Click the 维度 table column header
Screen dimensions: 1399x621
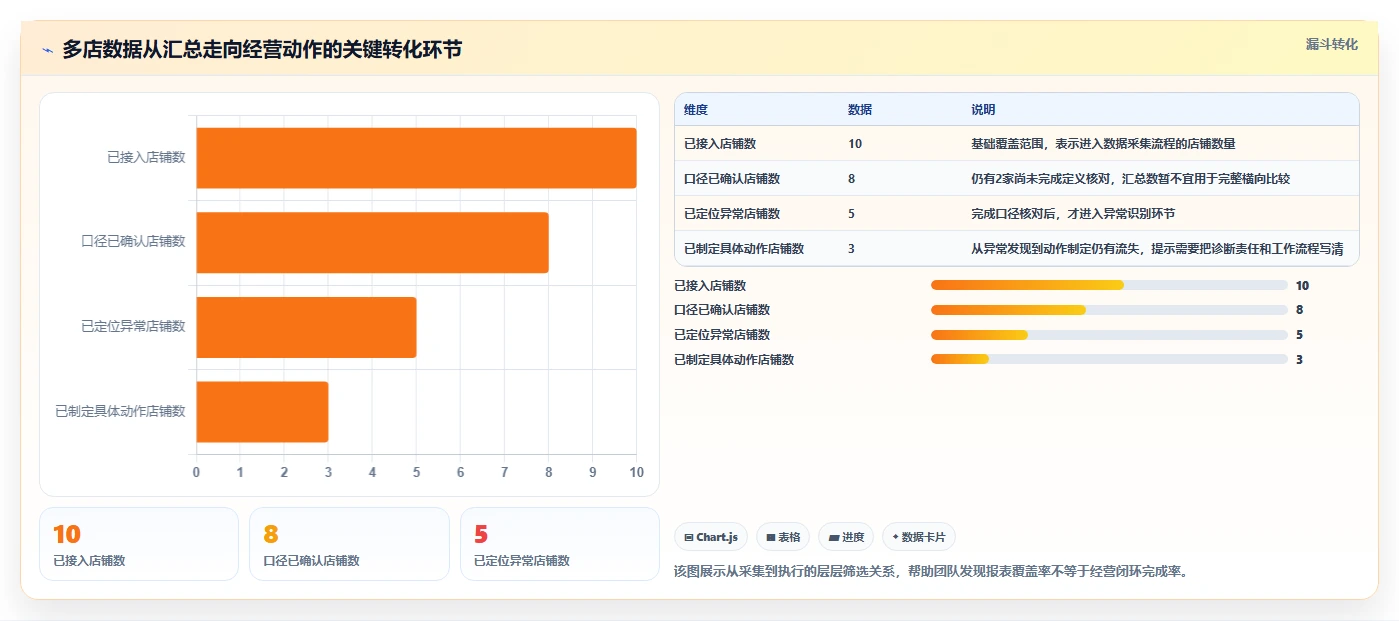click(x=696, y=109)
